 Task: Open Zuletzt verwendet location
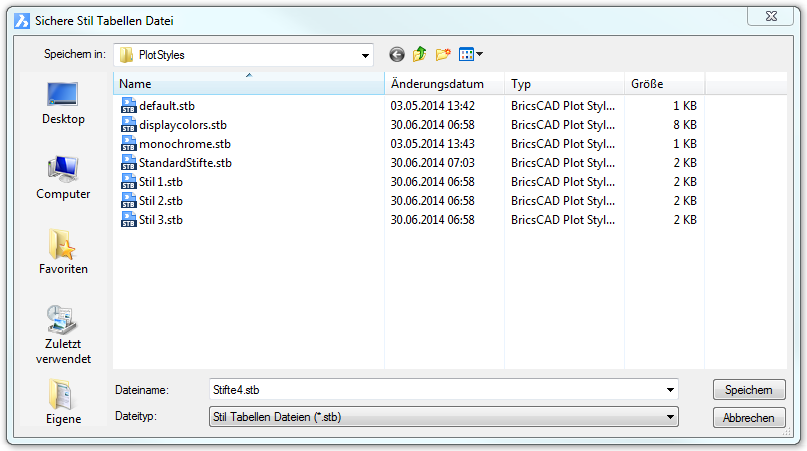tap(63, 335)
